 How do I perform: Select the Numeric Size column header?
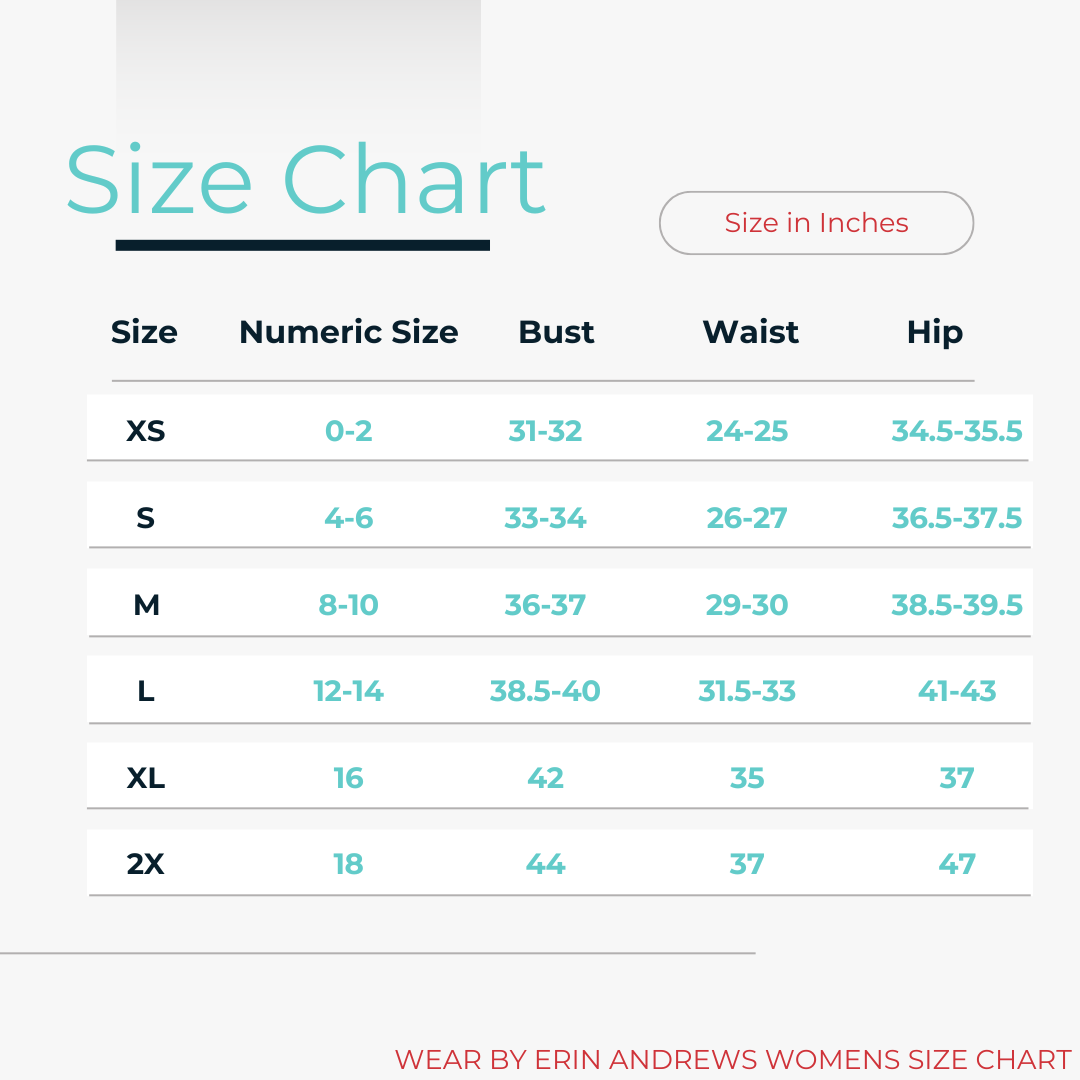pos(348,332)
